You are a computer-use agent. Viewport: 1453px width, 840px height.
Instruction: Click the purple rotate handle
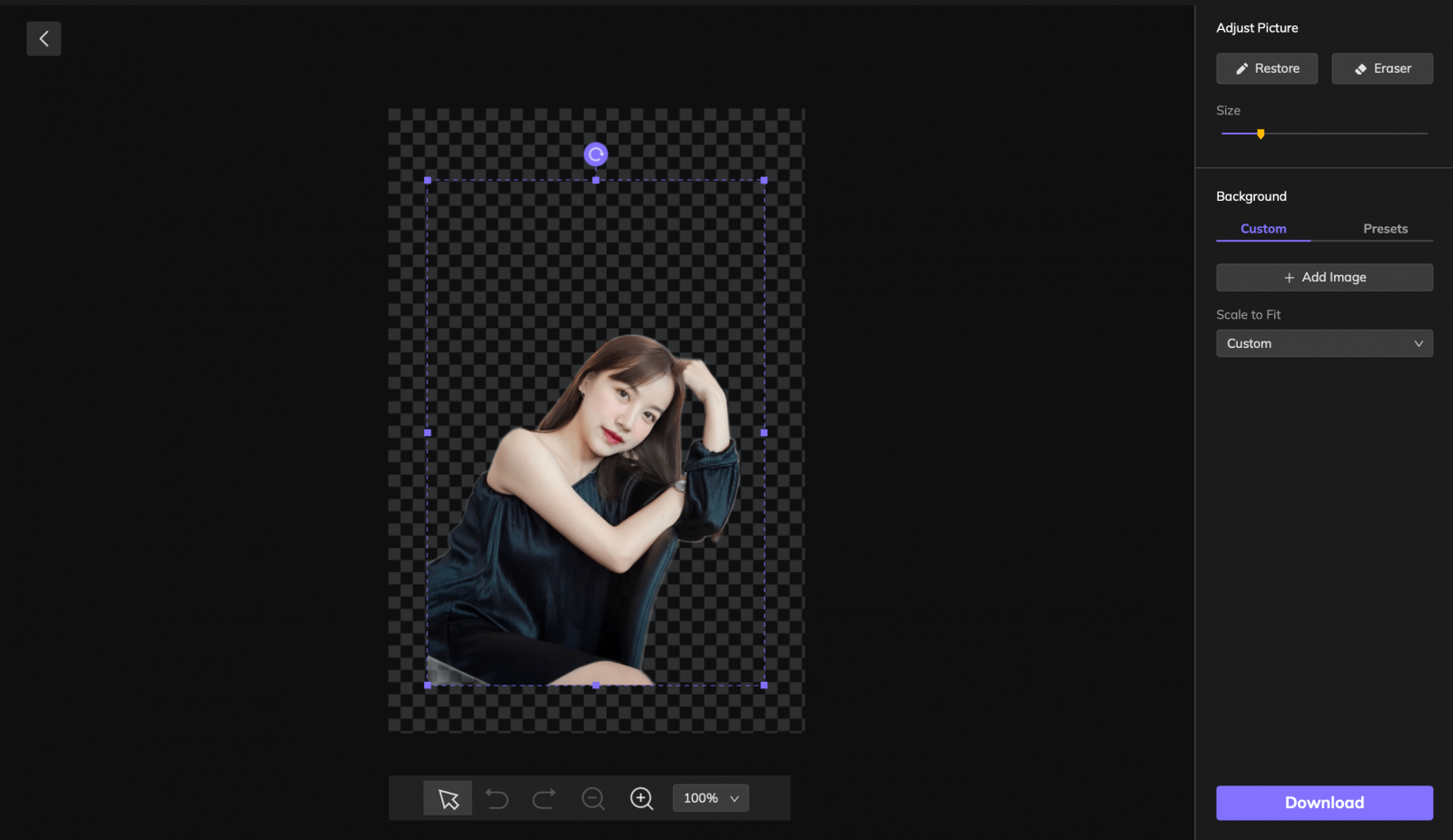click(596, 154)
